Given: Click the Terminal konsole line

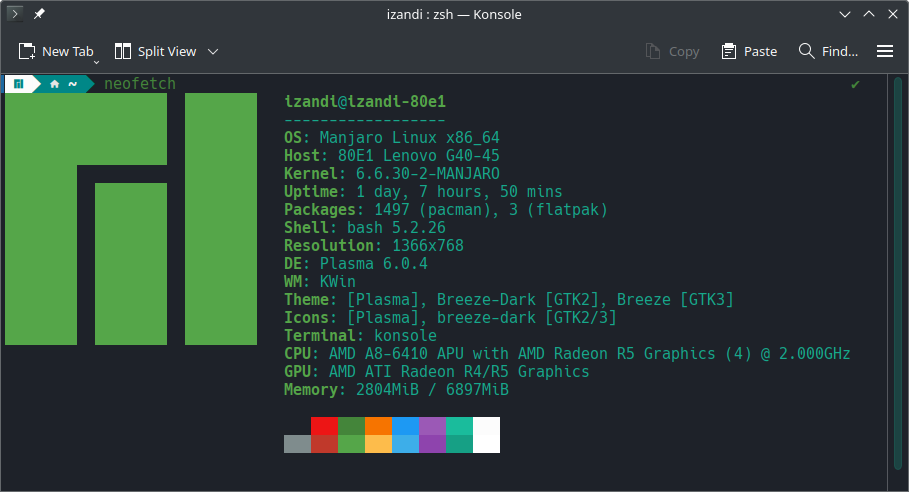Looking at the screenshot, I should pos(360,336).
